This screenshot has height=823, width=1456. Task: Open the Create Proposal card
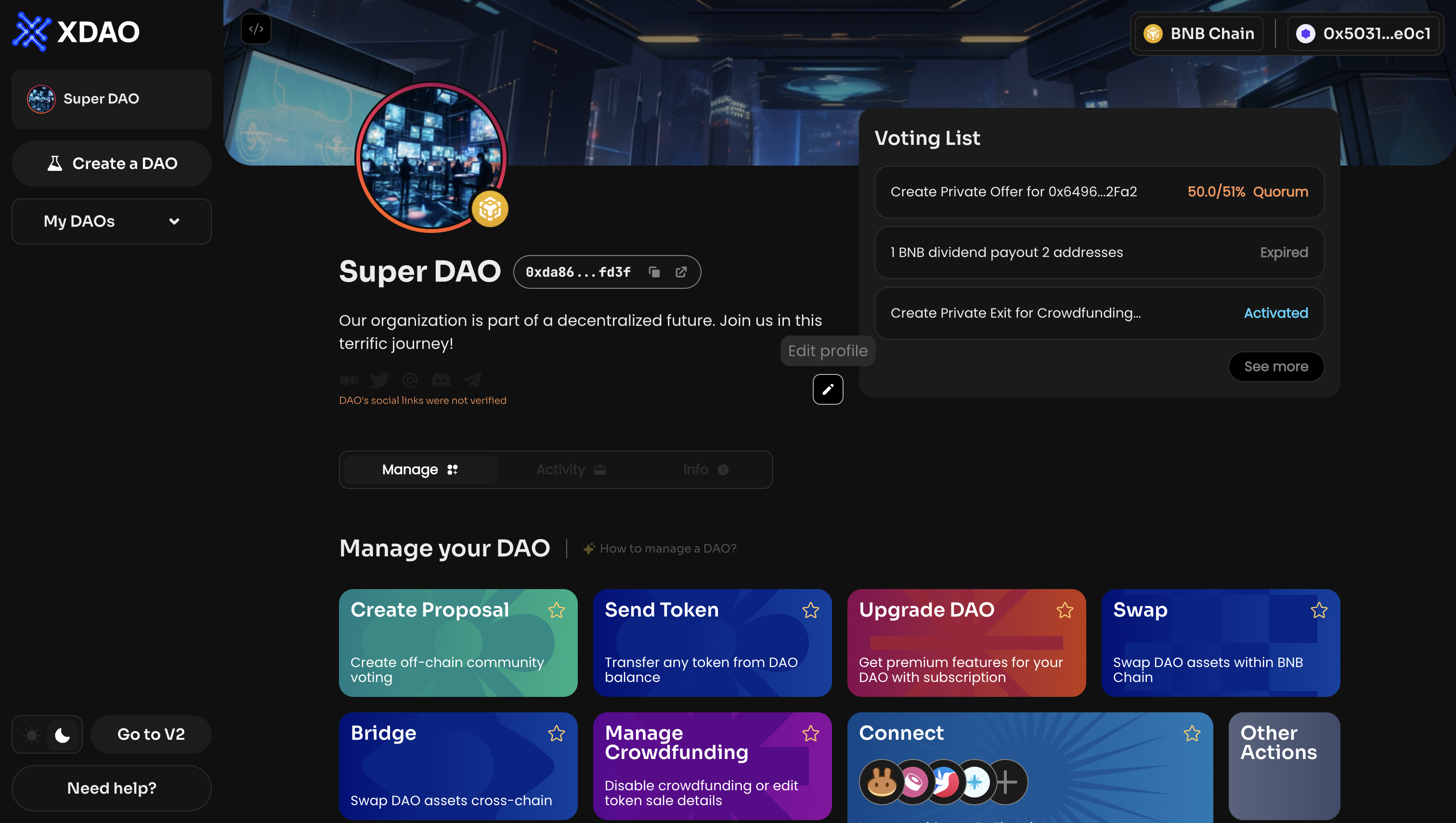coord(458,643)
